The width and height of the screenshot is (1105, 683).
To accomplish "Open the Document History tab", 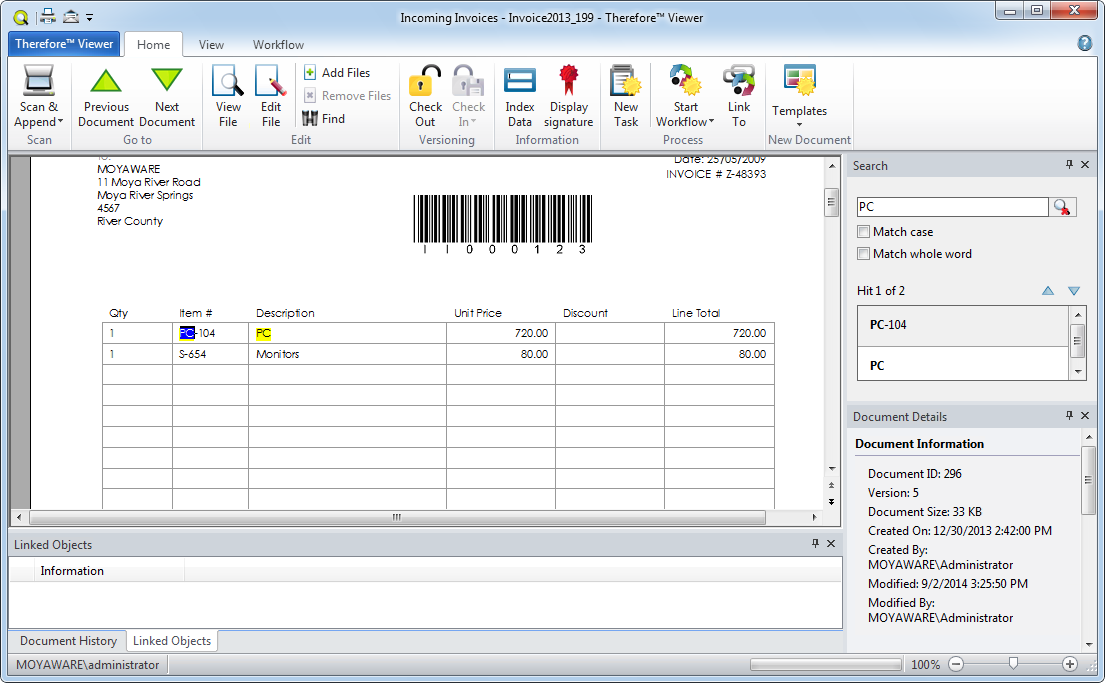I will [67, 640].
